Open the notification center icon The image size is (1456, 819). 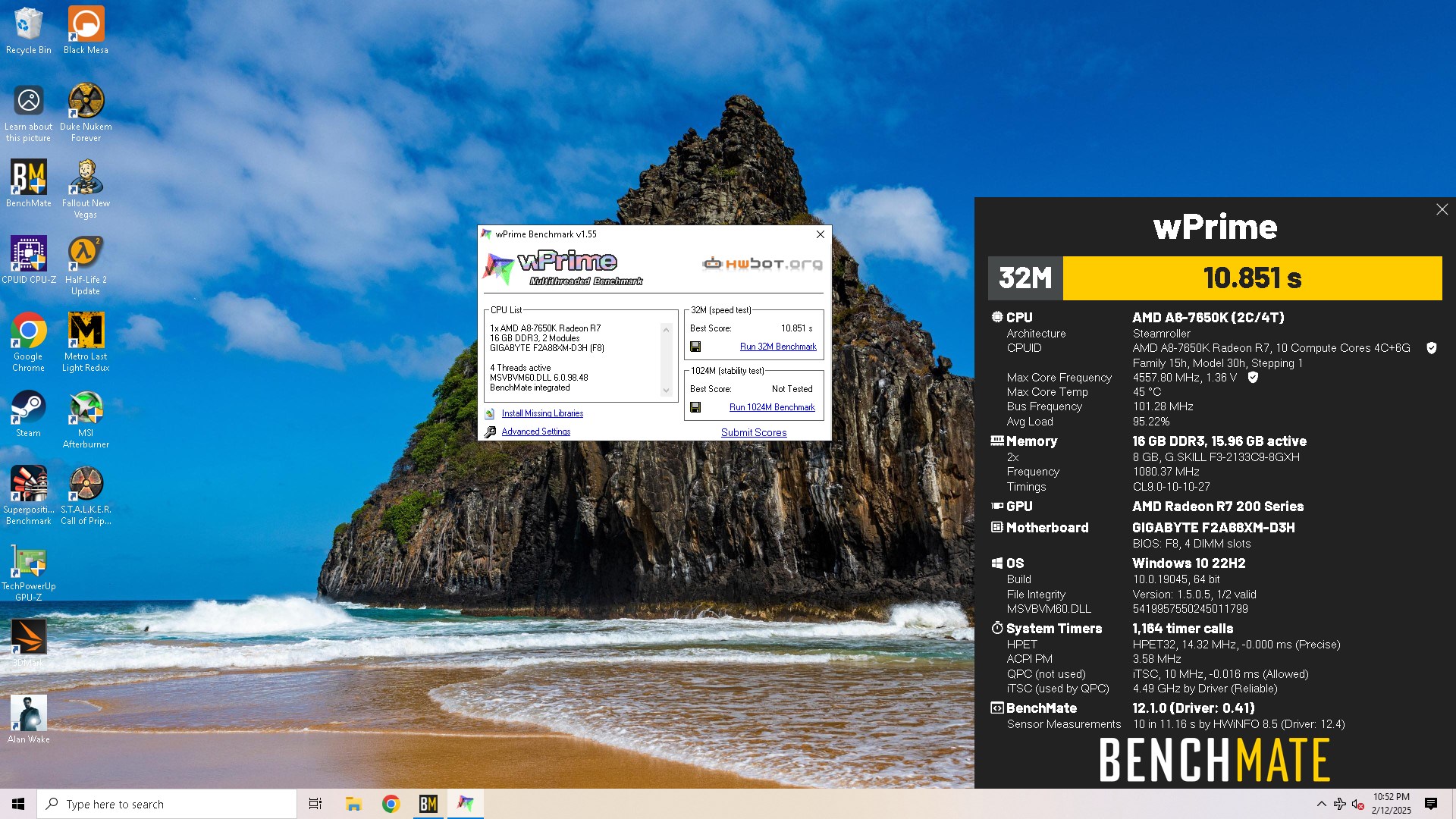click(x=1431, y=804)
